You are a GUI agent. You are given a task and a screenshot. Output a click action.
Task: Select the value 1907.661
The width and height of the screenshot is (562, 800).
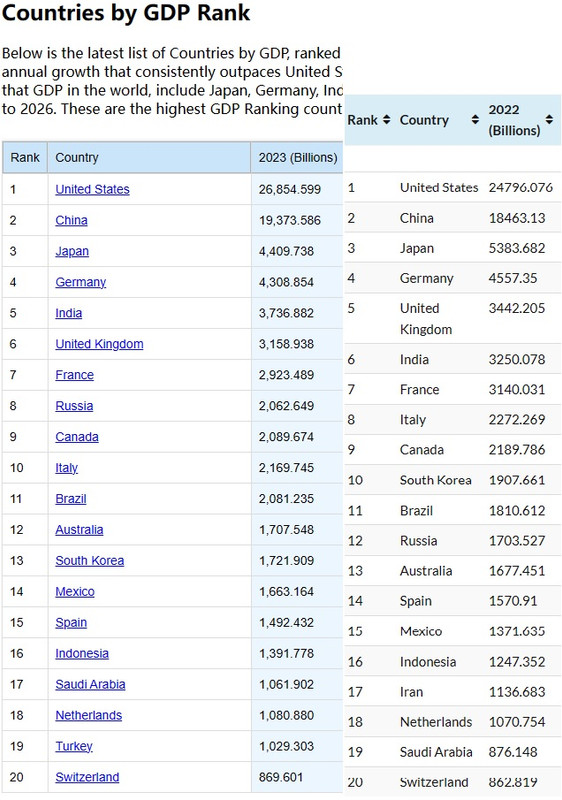517,480
